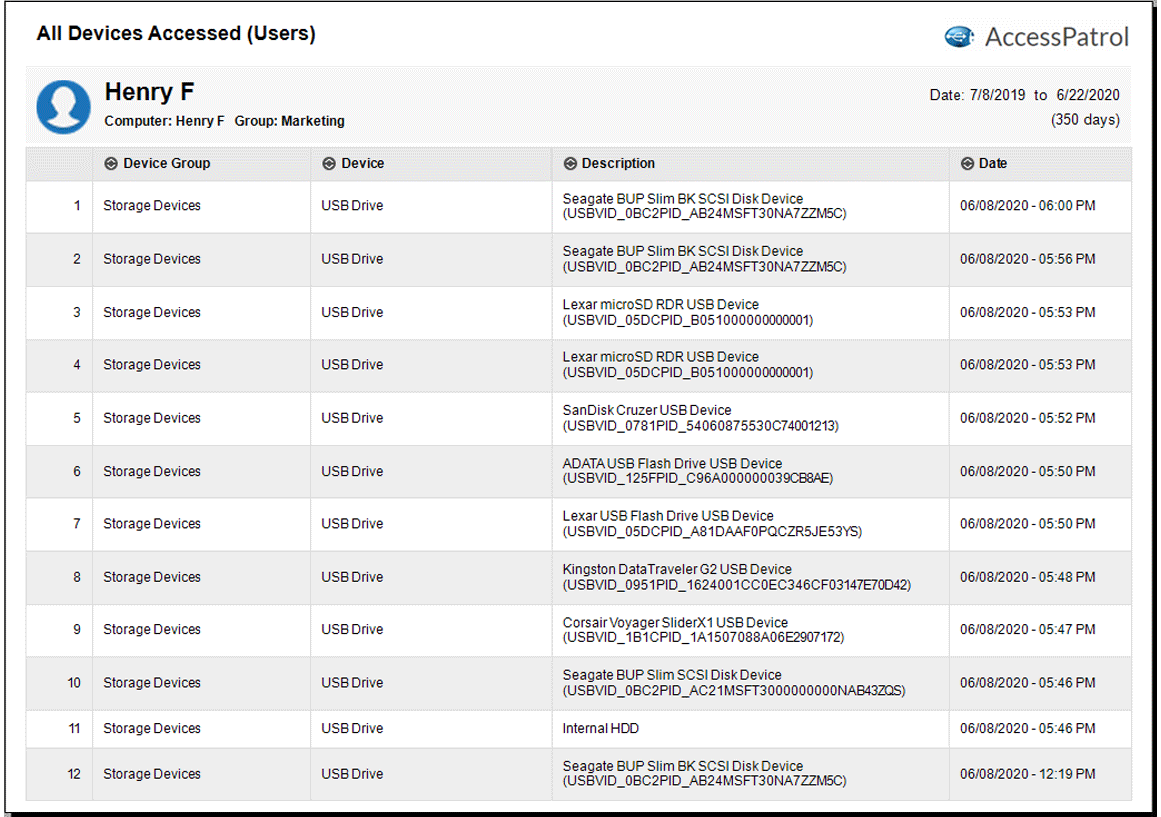1161x817 pixels.
Task: Select the Henry F user name
Action: click(150, 92)
